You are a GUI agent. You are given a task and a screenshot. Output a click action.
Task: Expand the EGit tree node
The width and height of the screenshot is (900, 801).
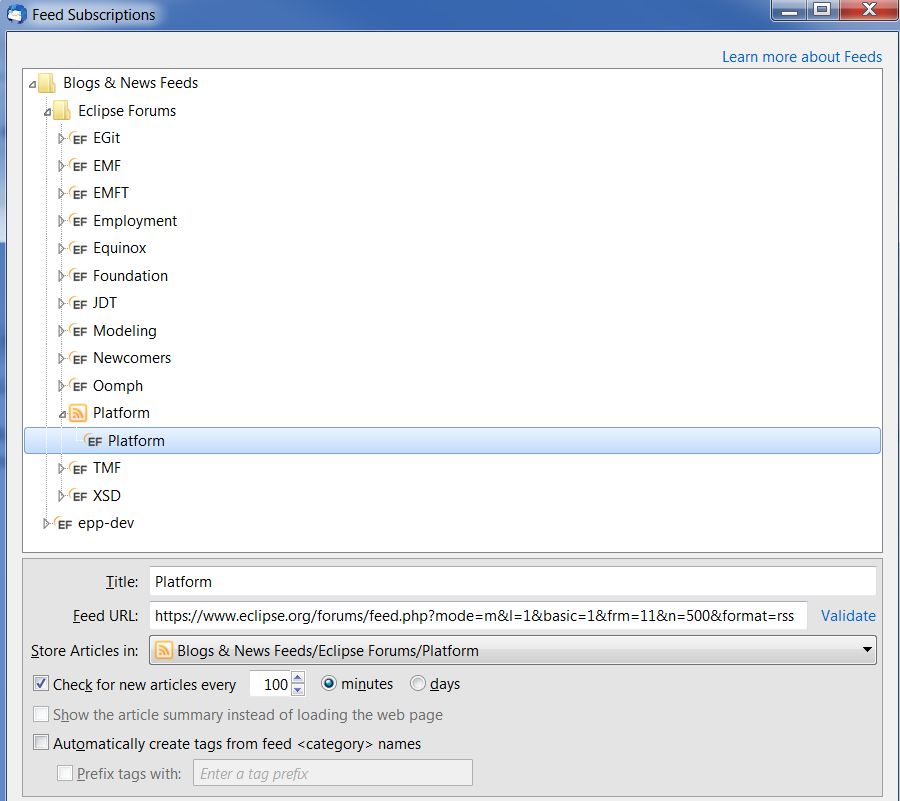61,138
